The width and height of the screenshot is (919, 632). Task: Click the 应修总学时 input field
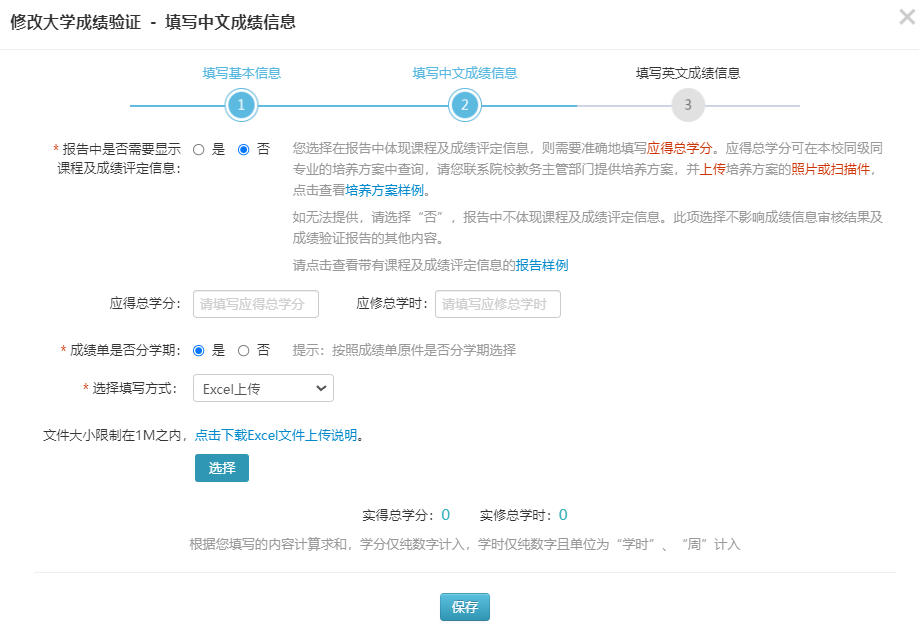[x=497, y=303]
